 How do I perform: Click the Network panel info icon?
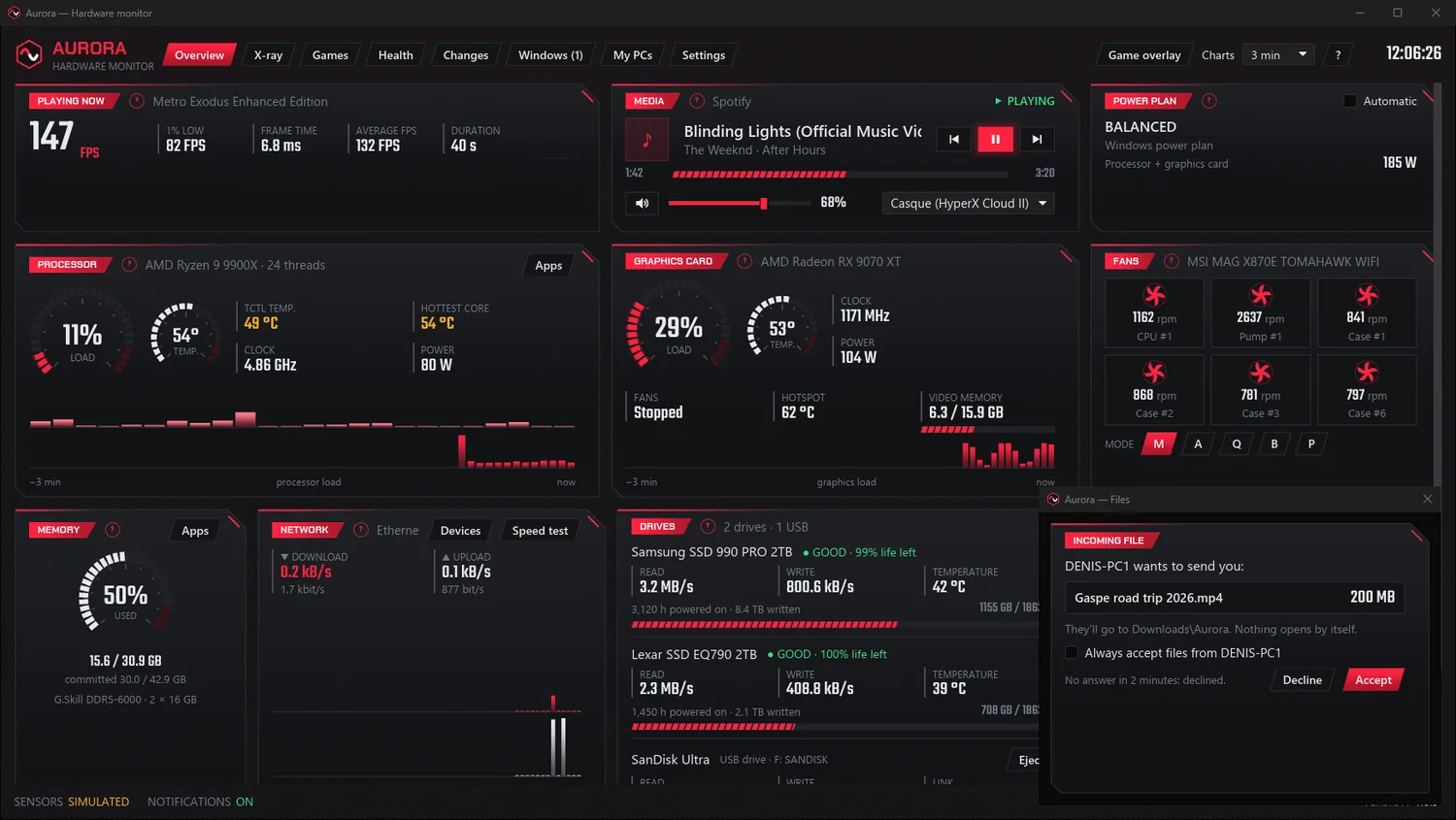click(361, 530)
